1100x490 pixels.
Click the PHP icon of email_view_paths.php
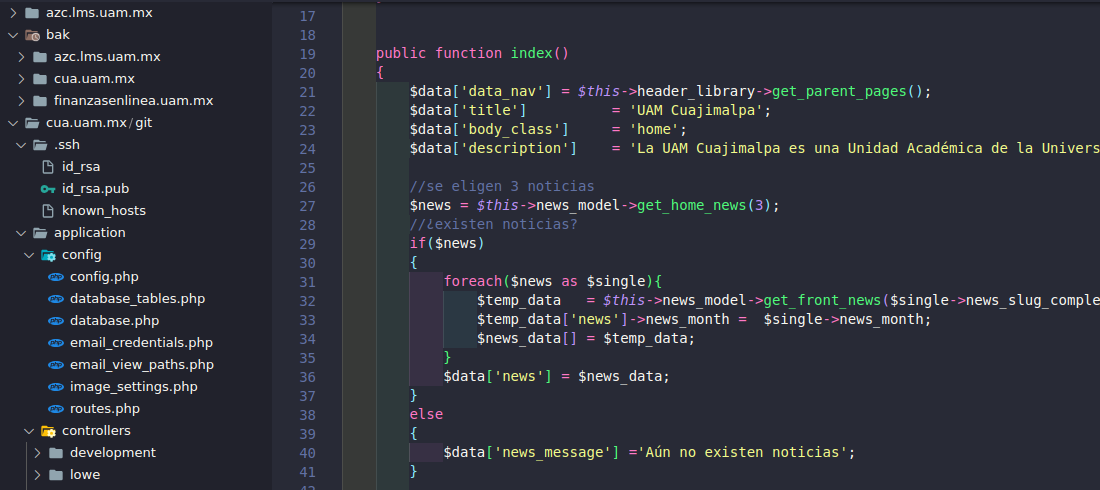55,364
